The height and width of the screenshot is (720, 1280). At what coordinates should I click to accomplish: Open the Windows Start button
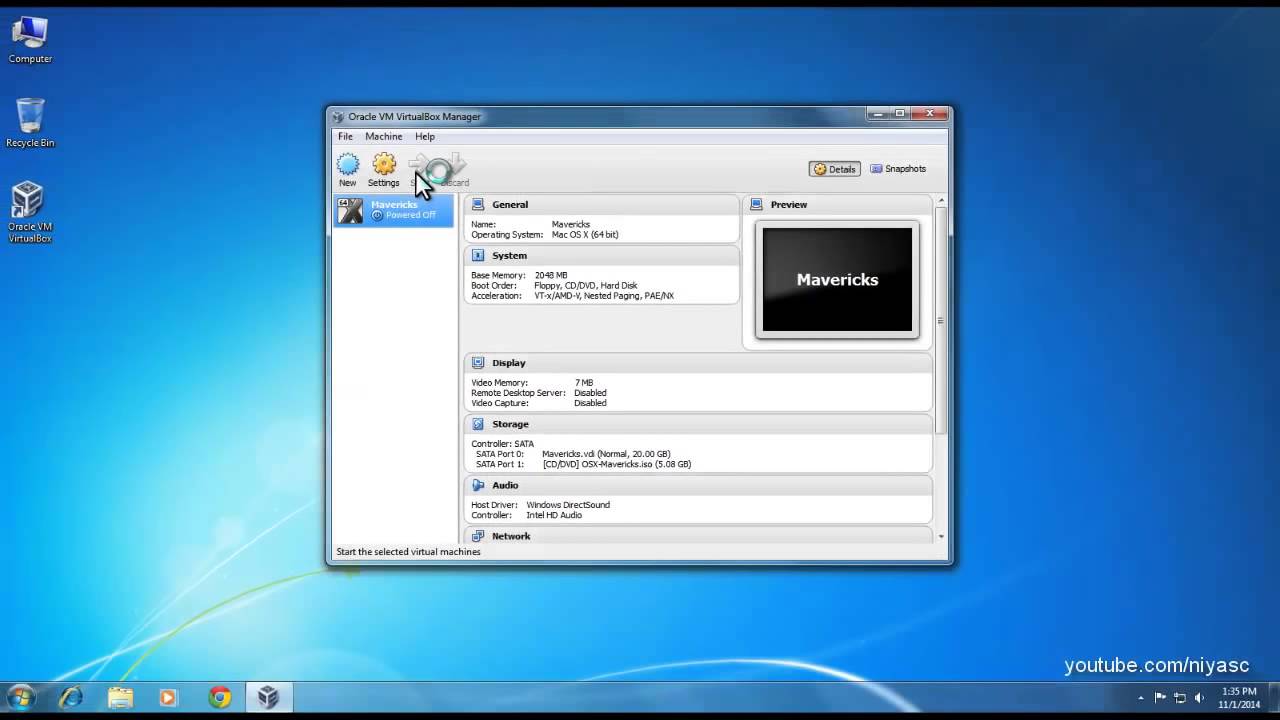point(21,698)
